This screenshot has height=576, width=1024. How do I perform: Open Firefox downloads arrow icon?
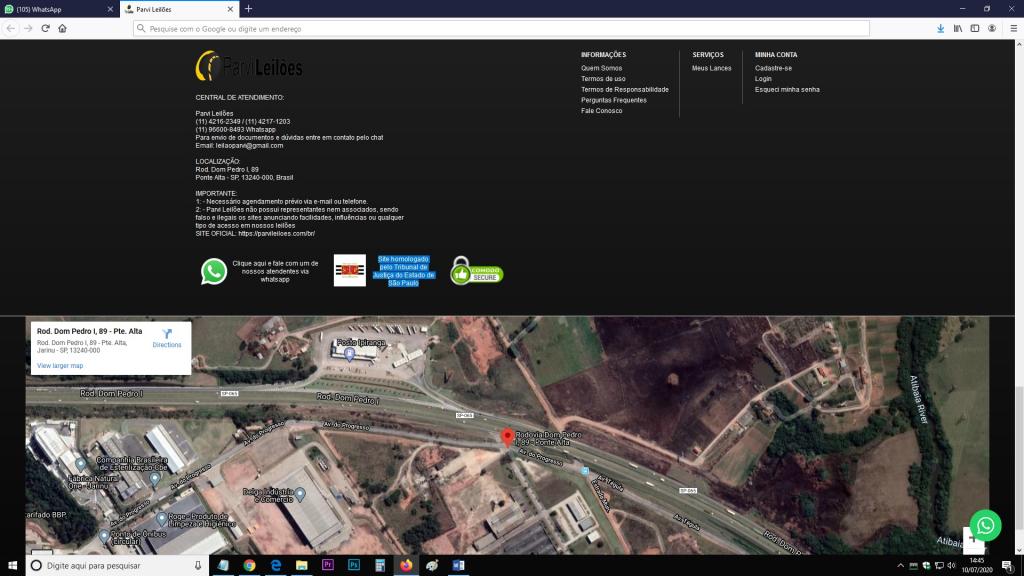(940, 29)
